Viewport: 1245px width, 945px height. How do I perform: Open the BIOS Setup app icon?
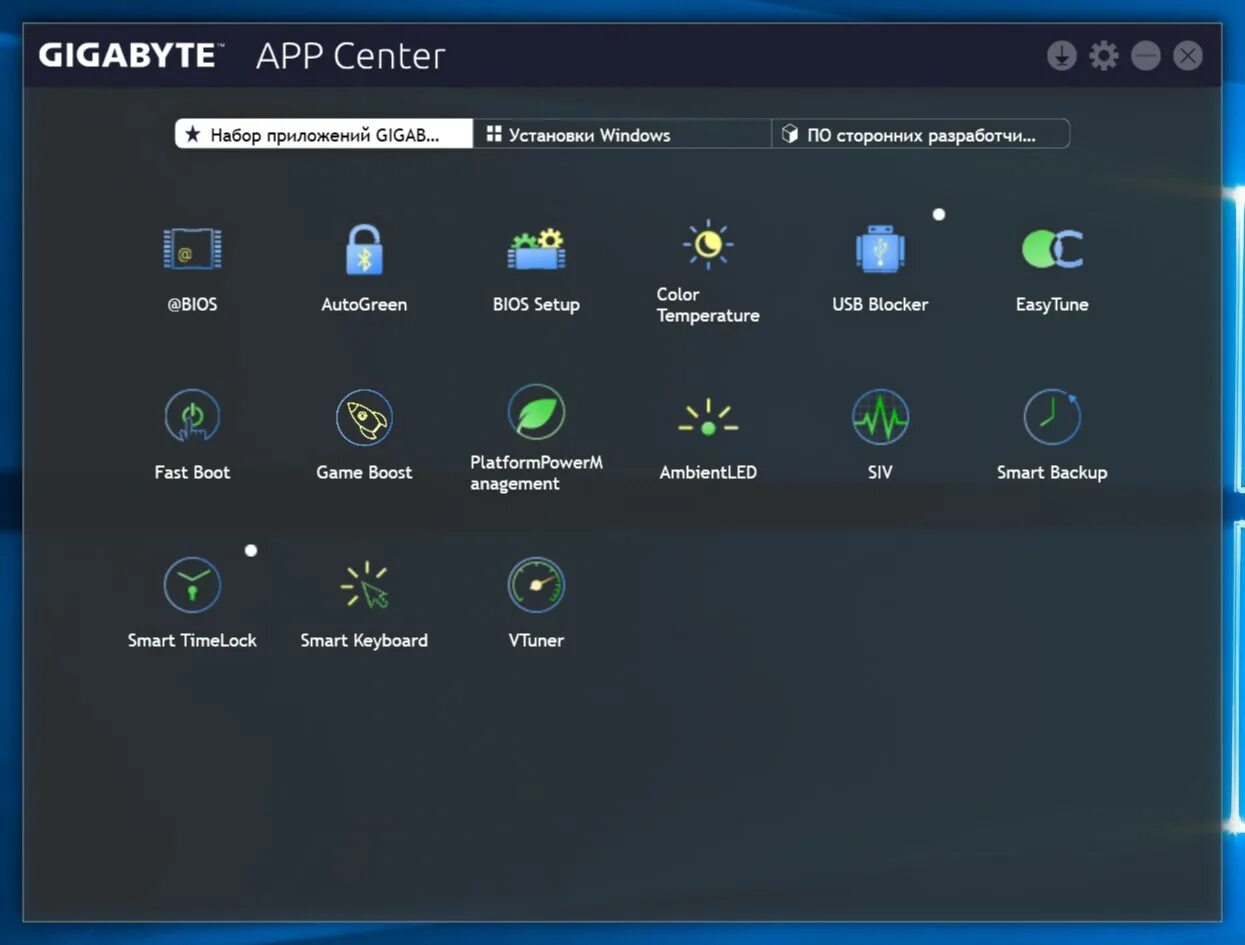[536, 249]
